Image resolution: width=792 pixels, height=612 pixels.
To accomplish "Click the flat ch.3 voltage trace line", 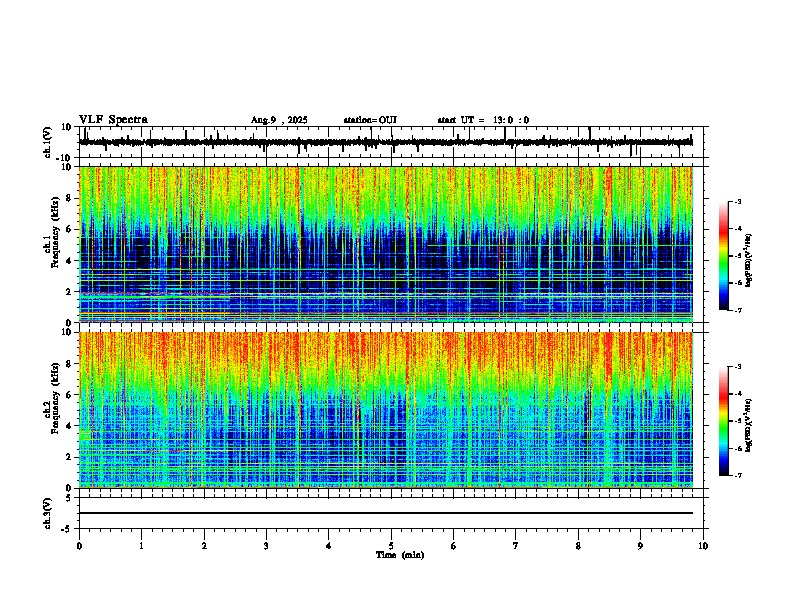I will tap(386, 513).
